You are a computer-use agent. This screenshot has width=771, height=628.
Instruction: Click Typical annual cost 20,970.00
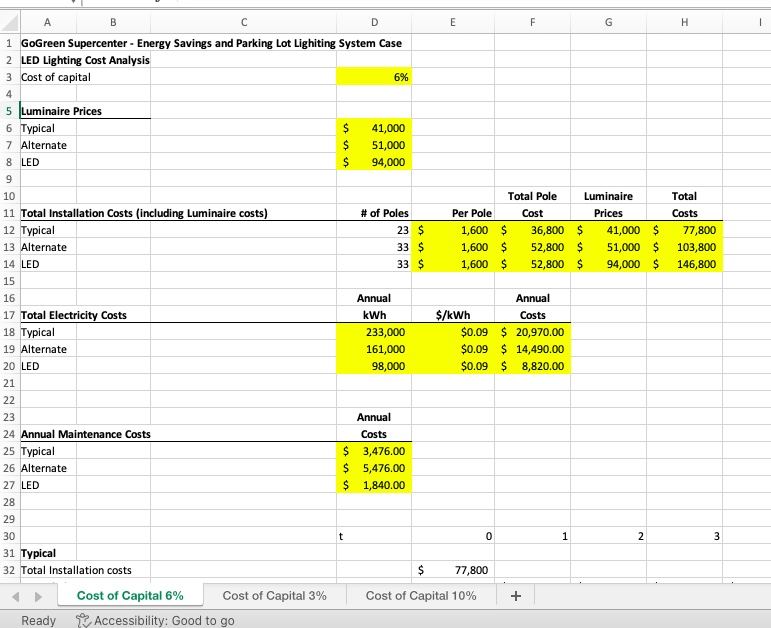coord(533,332)
